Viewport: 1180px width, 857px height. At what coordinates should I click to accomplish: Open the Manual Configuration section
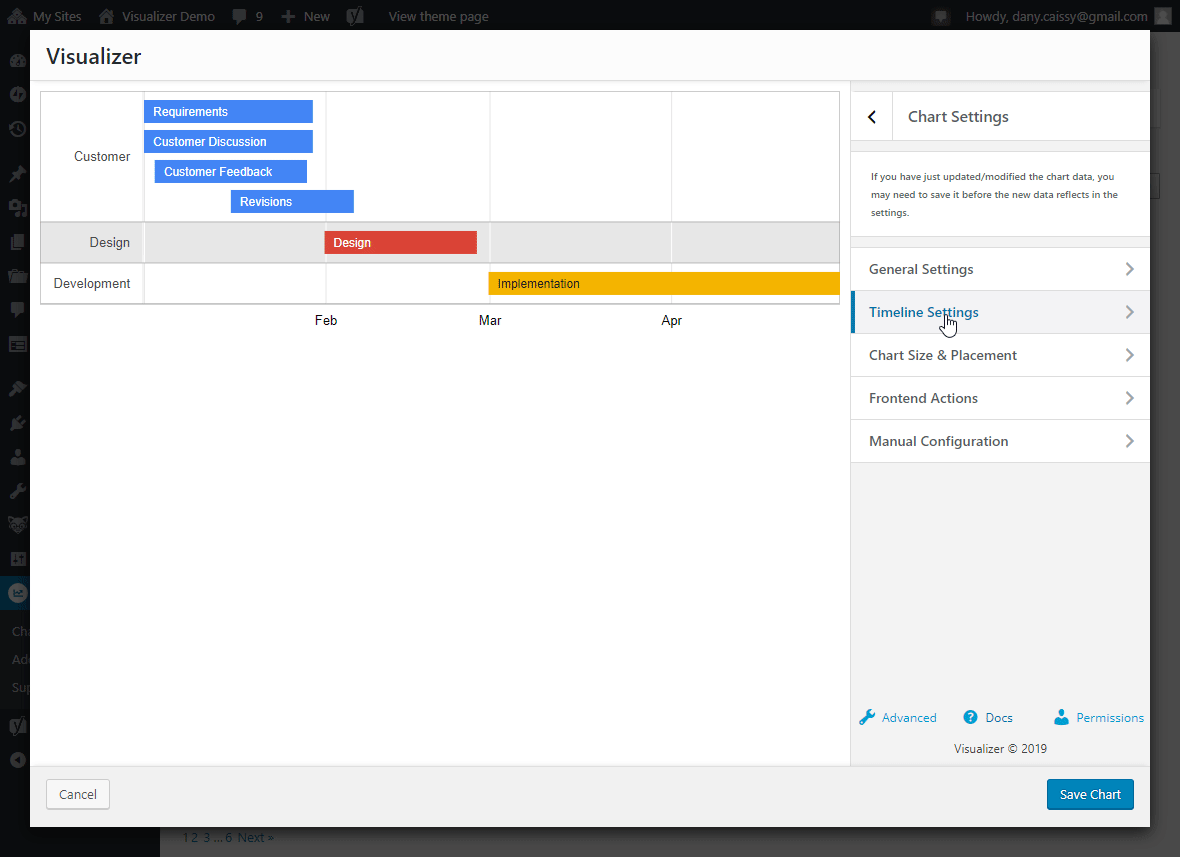coord(1000,441)
